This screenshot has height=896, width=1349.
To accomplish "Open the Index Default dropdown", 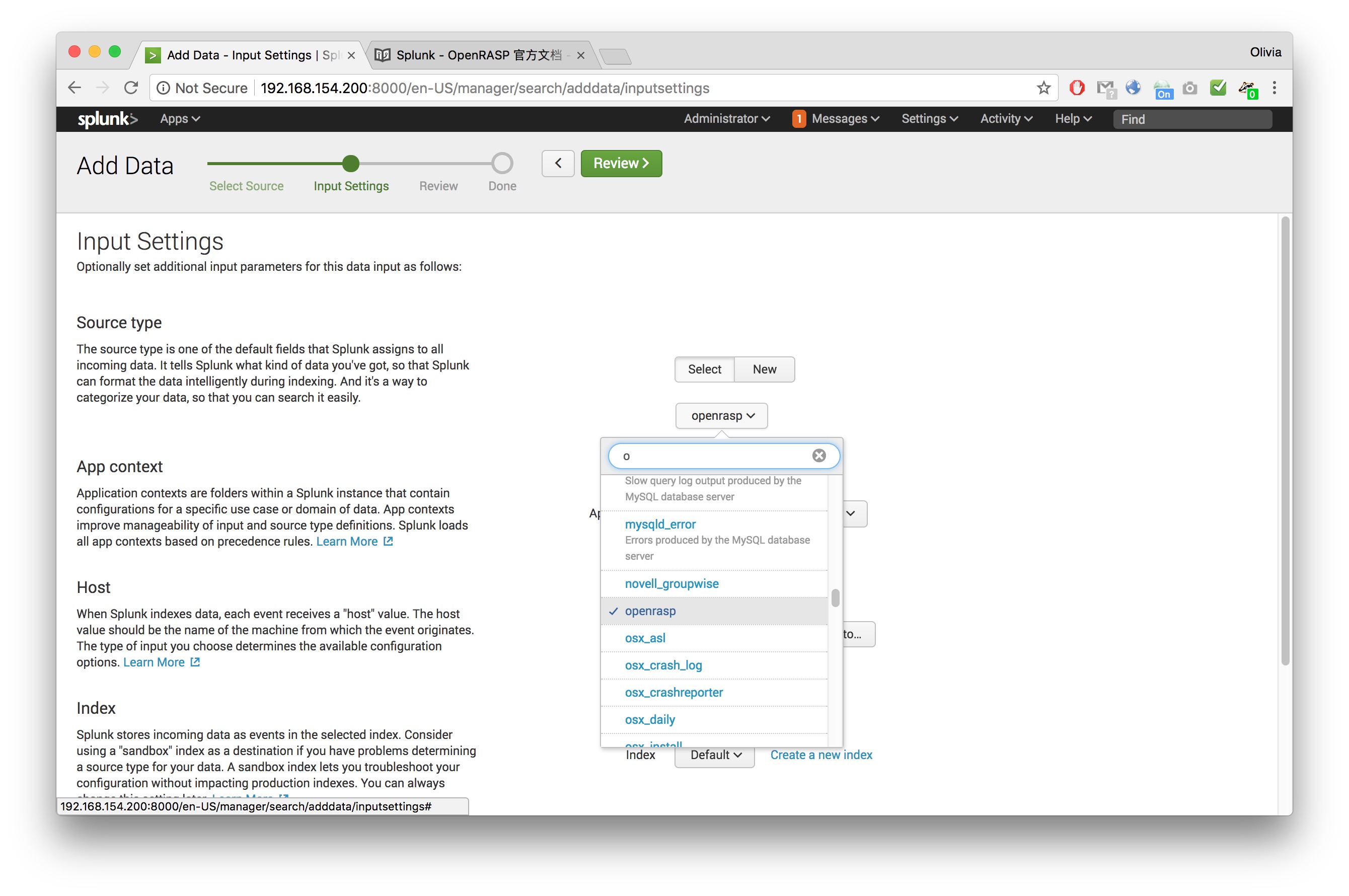I will 714,755.
